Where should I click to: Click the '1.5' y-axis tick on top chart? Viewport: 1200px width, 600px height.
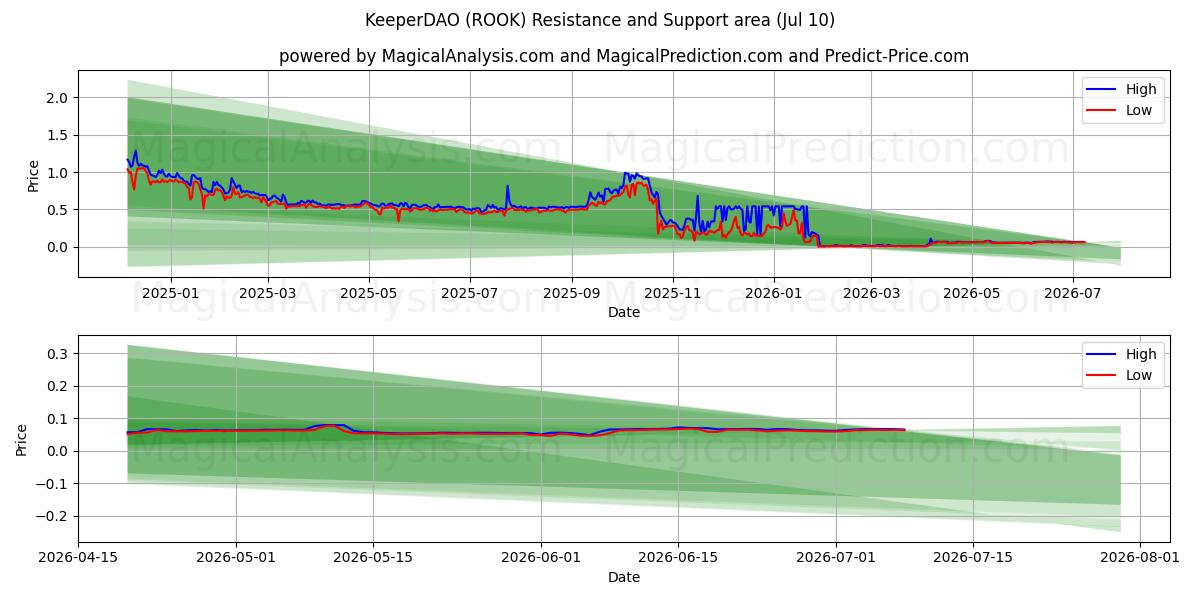tap(59, 135)
